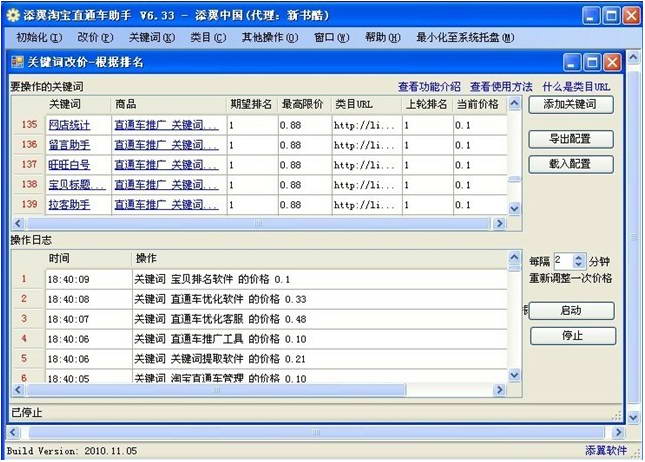Open the 查看功能介绍 link
This screenshot has height=462, width=645.
[x=429, y=86]
